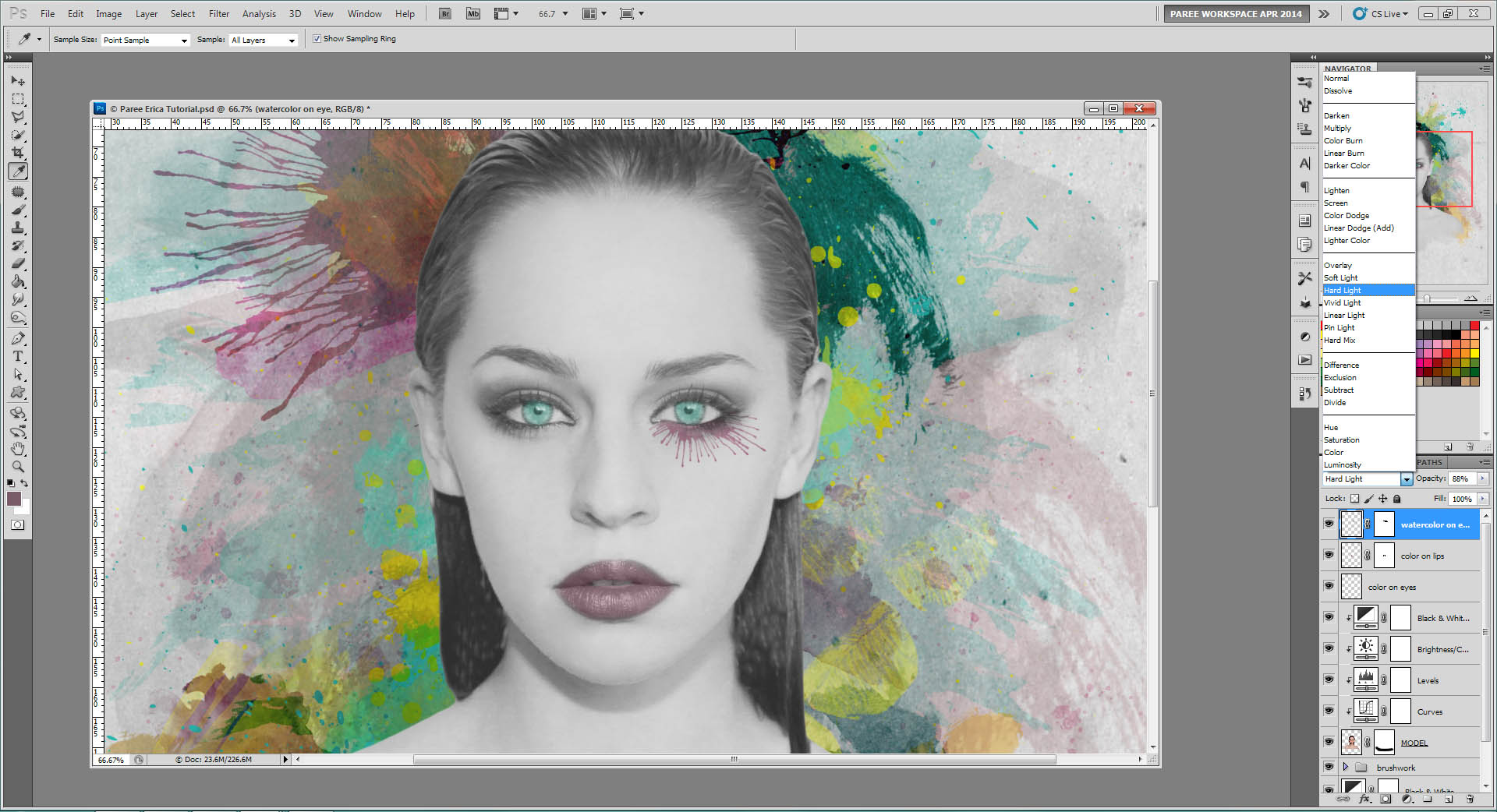Select the Curves adjustment layer
Screen dimensions: 1497x812
pyautogui.click(x=1429, y=711)
